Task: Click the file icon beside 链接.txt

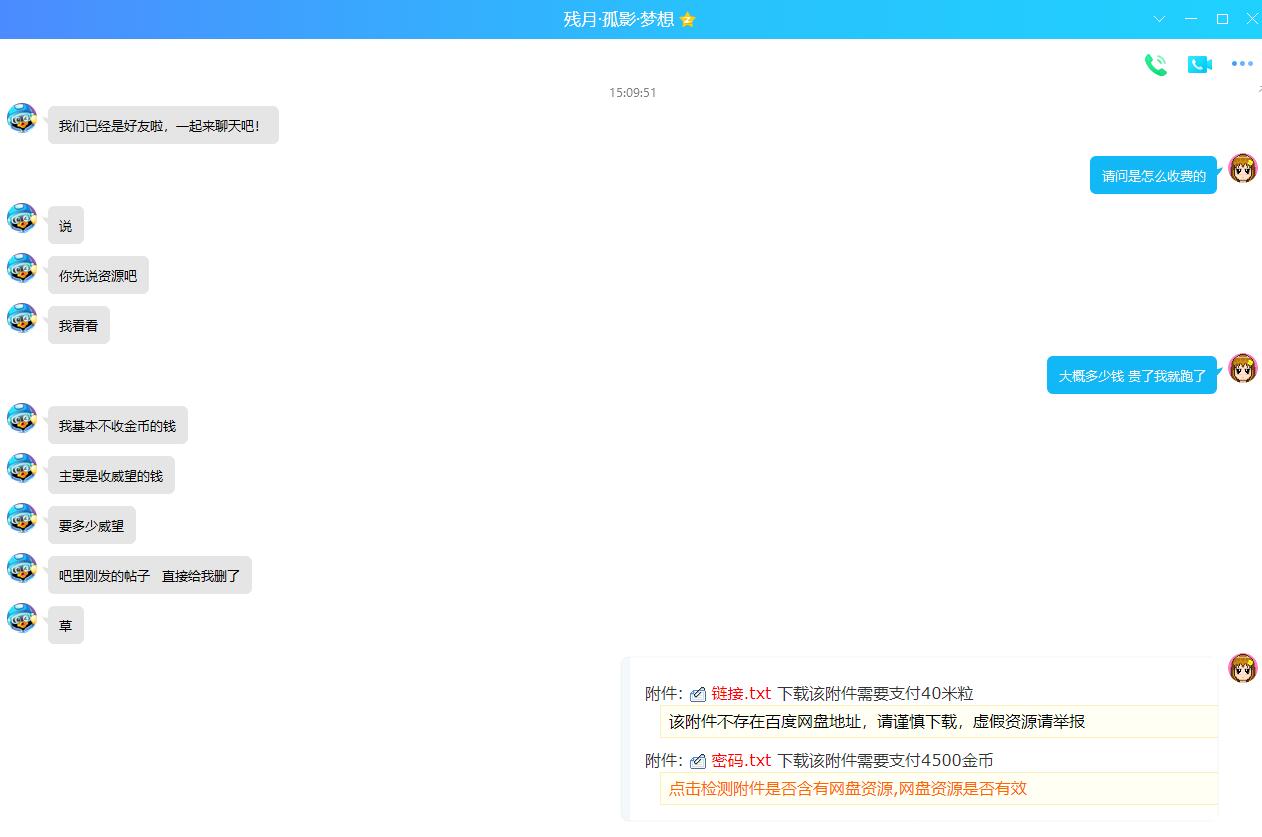Action: (x=698, y=694)
